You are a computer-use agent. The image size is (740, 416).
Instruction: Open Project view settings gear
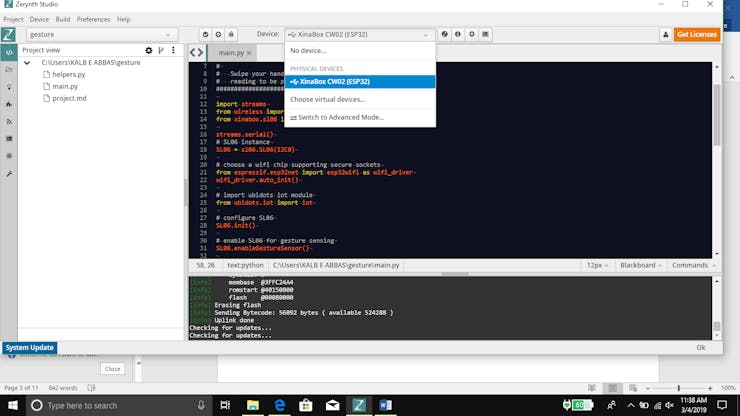coord(149,50)
